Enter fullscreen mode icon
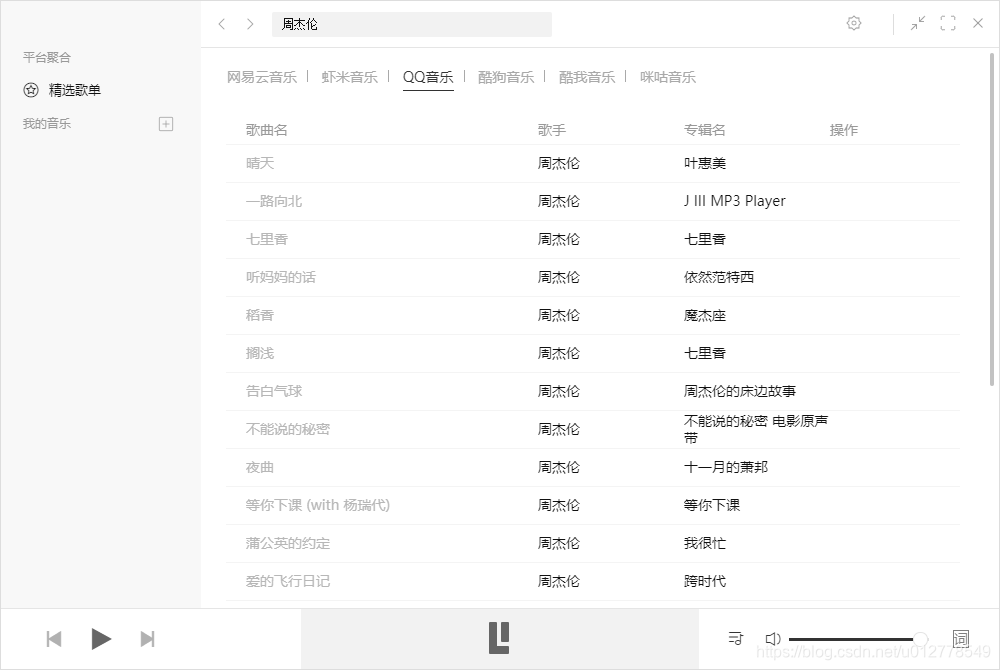 [948, 24]
